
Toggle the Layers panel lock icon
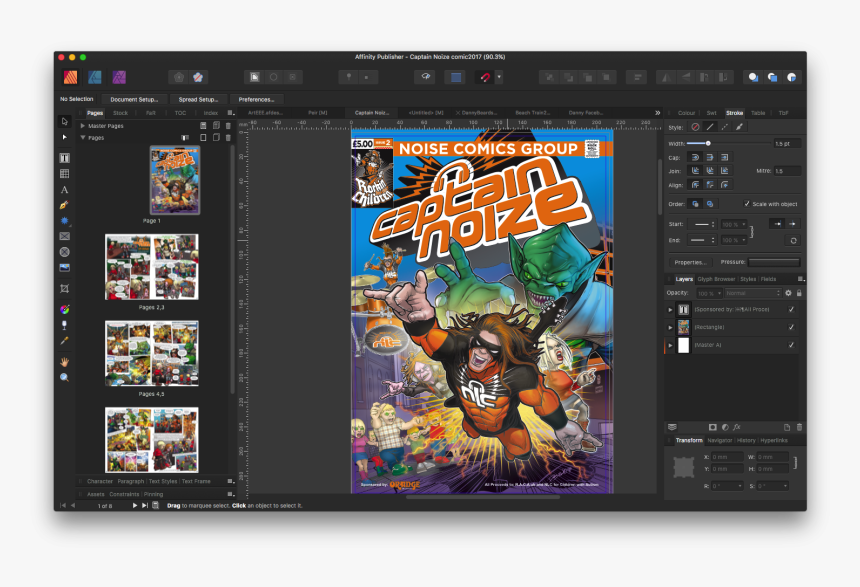799,293
